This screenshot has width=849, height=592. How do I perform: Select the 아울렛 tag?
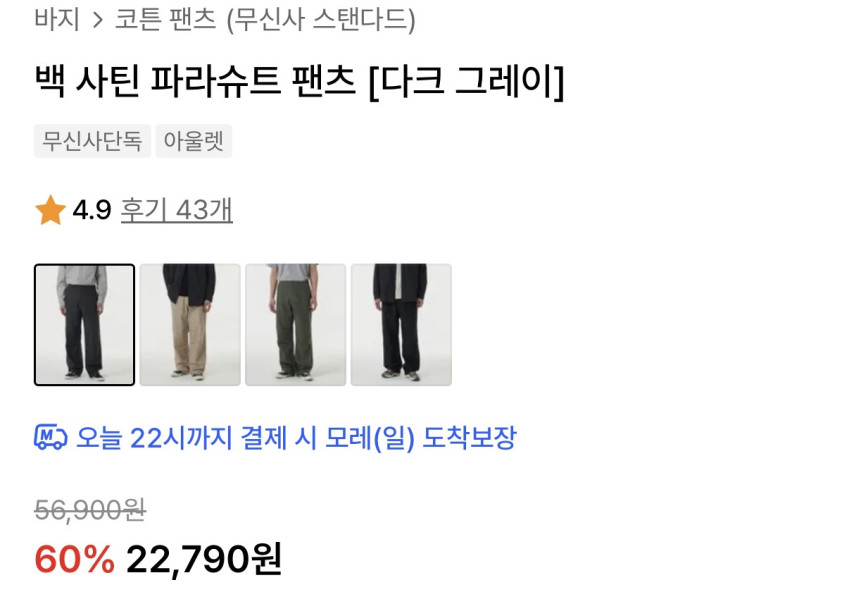pos(193,141)
